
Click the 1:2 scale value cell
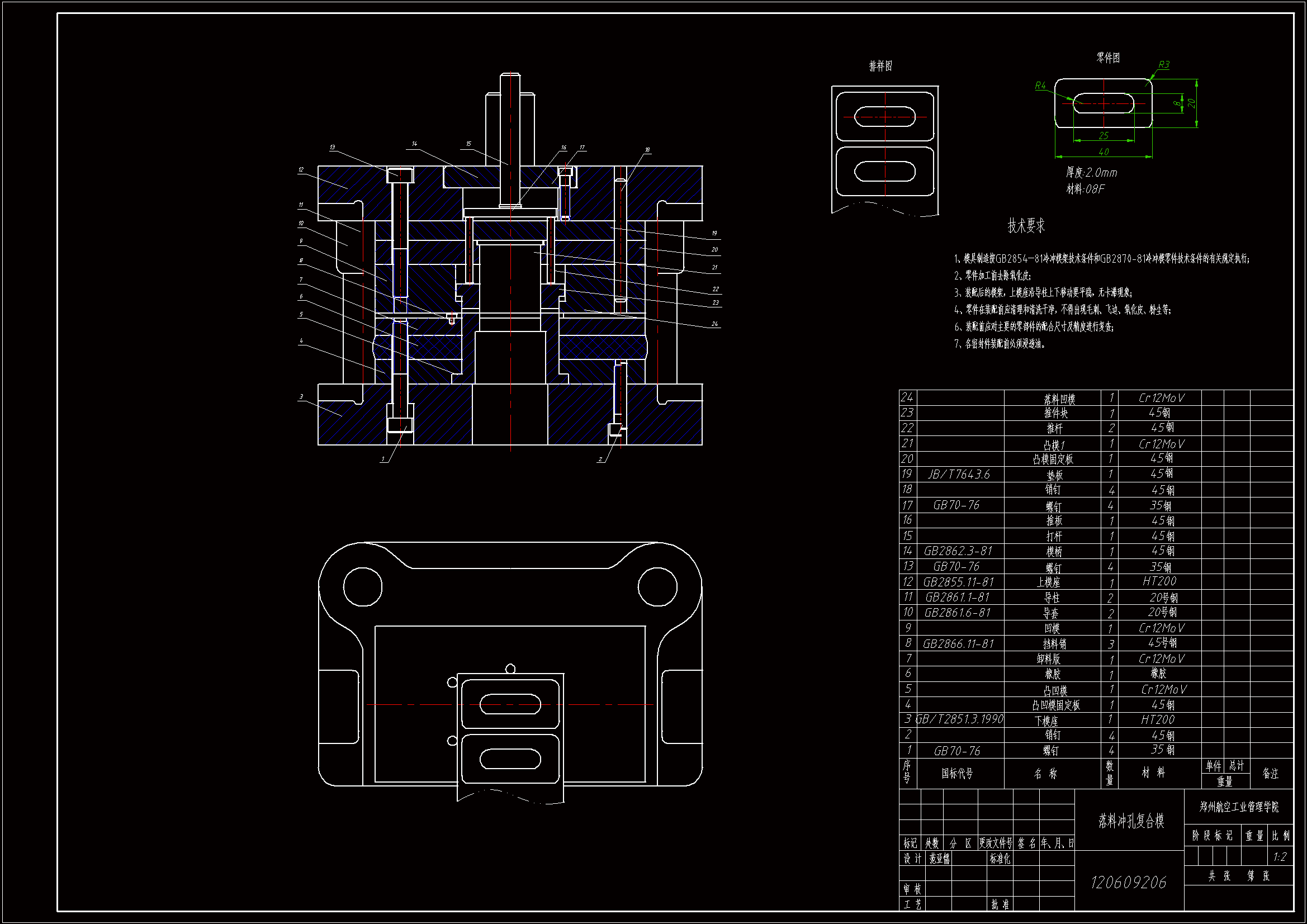coord(1280,856)
